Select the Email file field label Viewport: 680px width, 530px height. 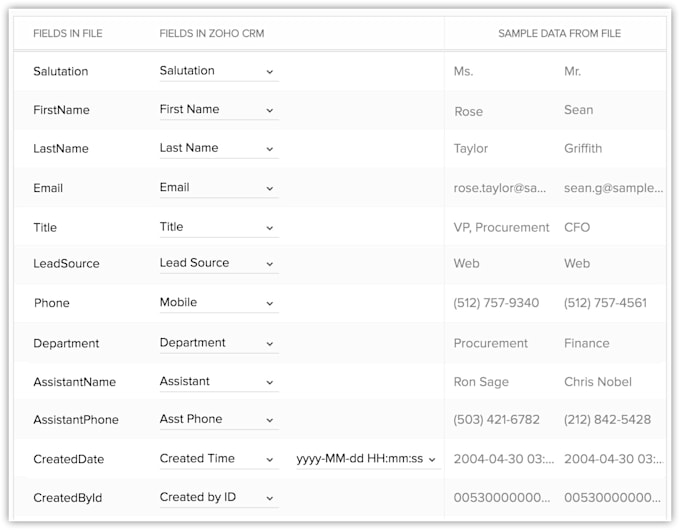[48, 188]
